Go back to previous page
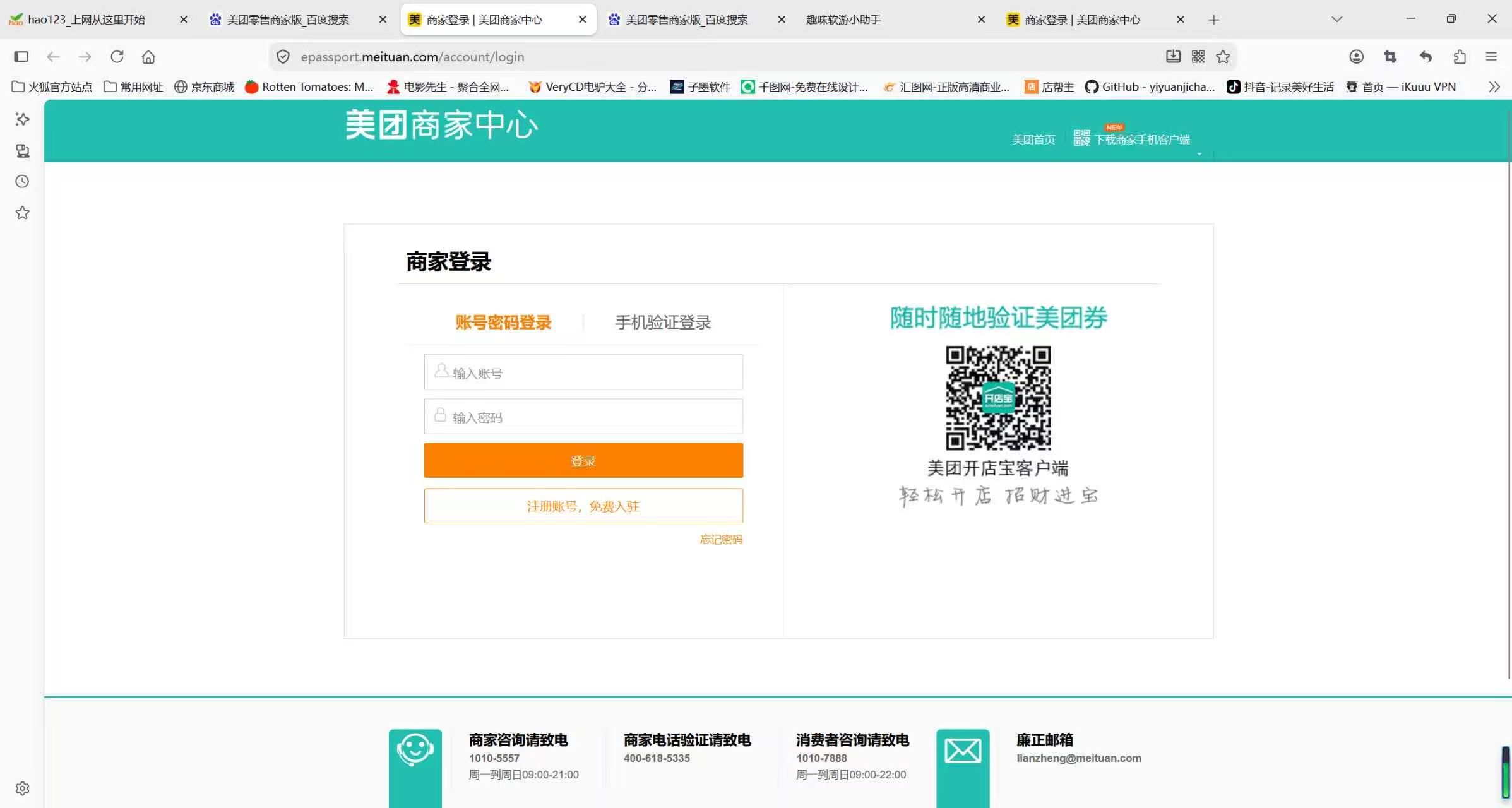 (53, 57)
